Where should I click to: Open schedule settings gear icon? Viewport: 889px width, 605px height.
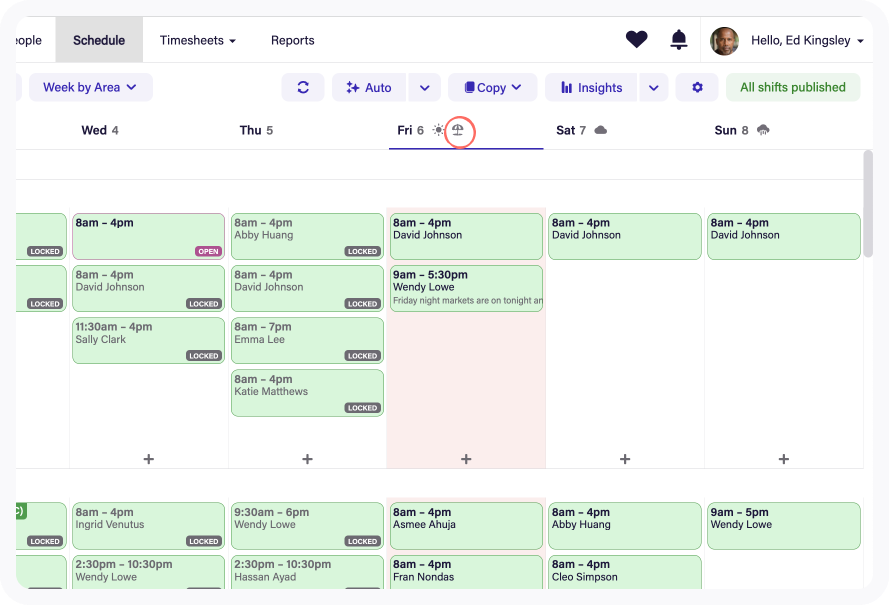pyautogui.click(x=697, y=88)
